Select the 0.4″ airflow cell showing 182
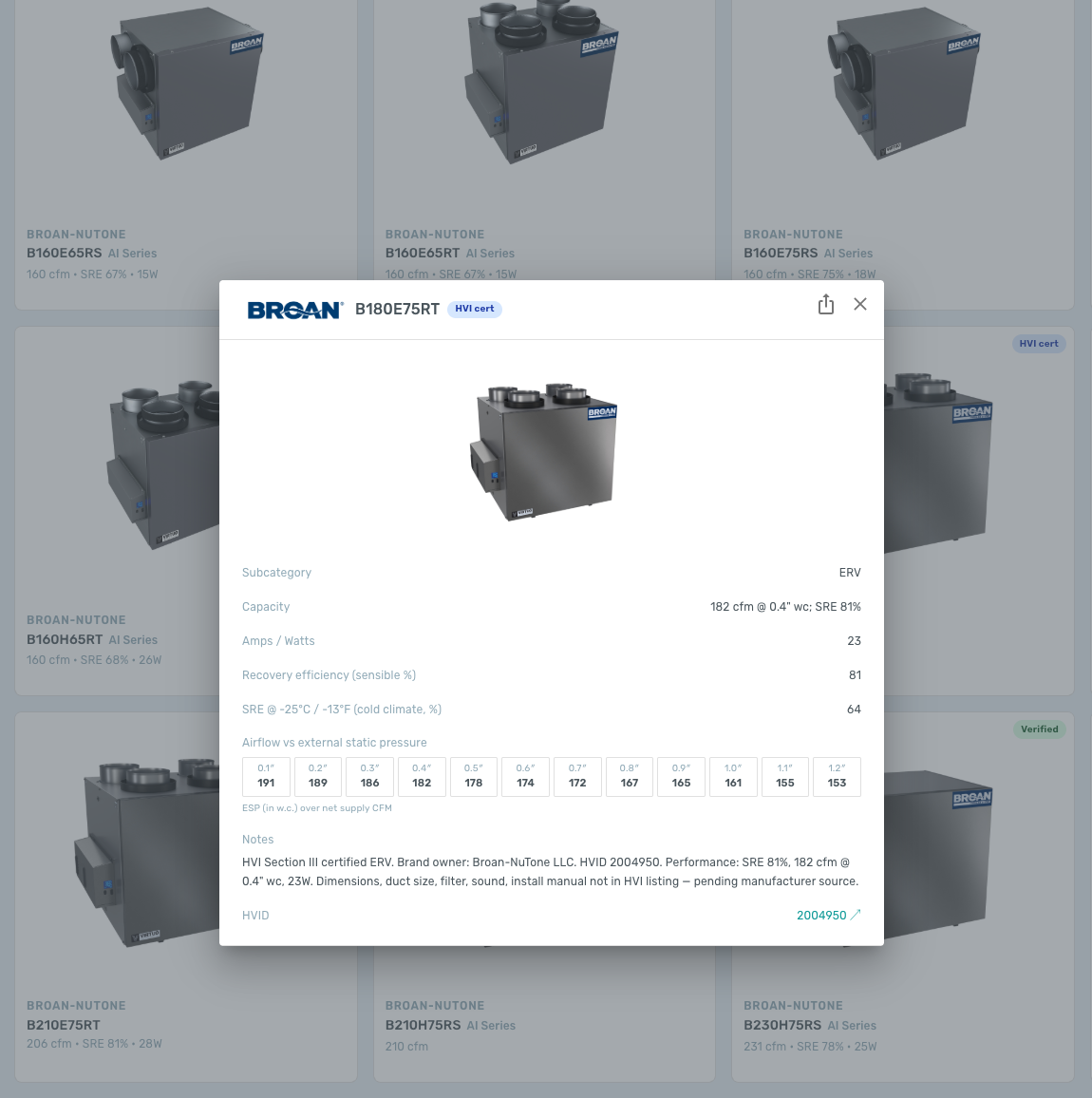 (422, 777)
